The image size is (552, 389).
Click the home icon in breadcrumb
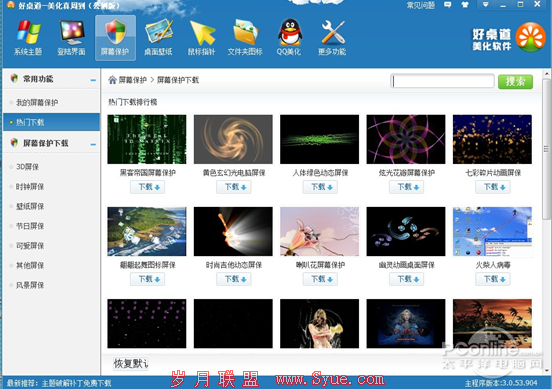[x=112, y=80]
